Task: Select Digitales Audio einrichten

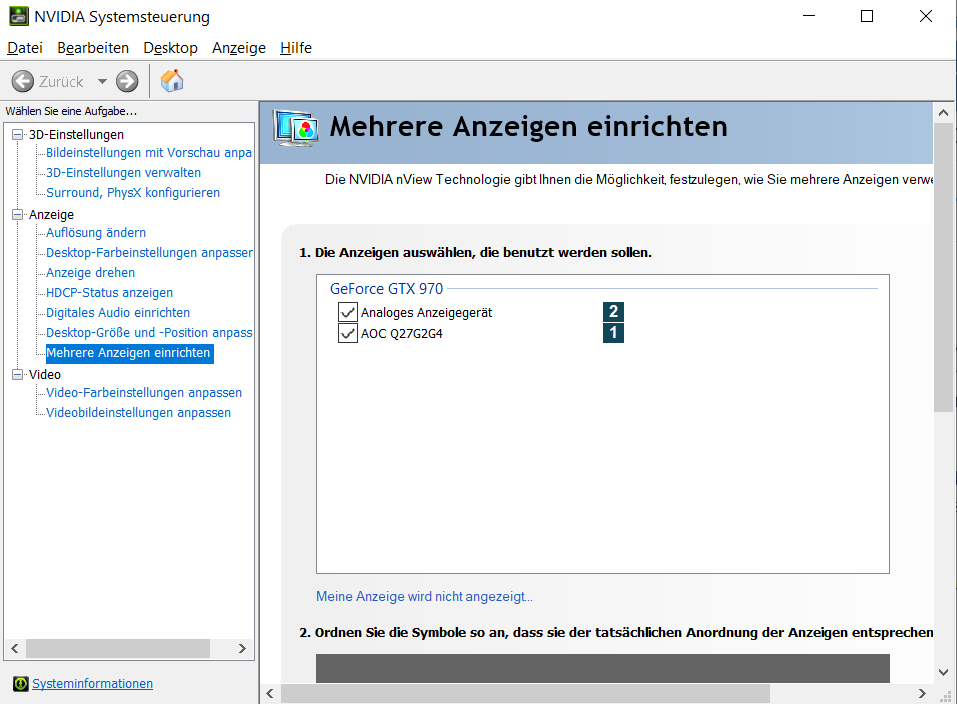Action: pyautogui.click(x=118, y=313)
